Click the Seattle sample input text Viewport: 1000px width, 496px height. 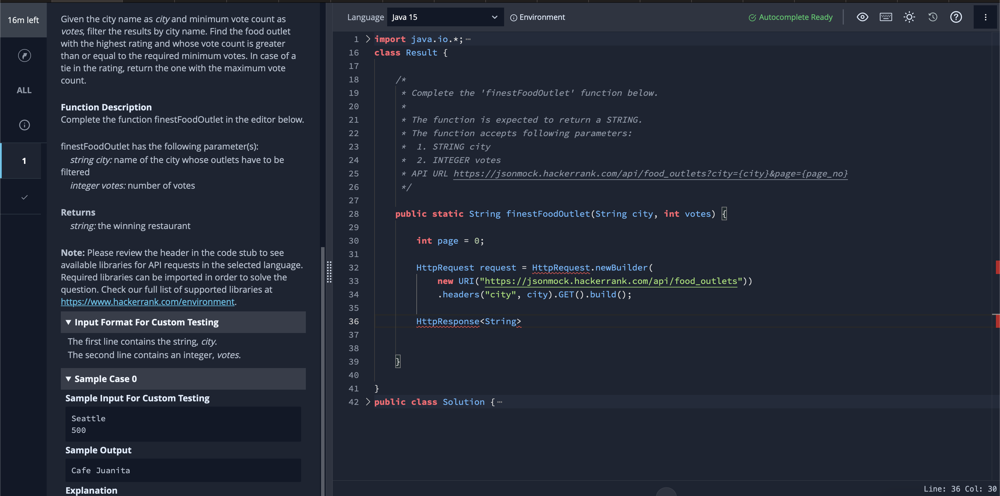(x=89, y=418)
